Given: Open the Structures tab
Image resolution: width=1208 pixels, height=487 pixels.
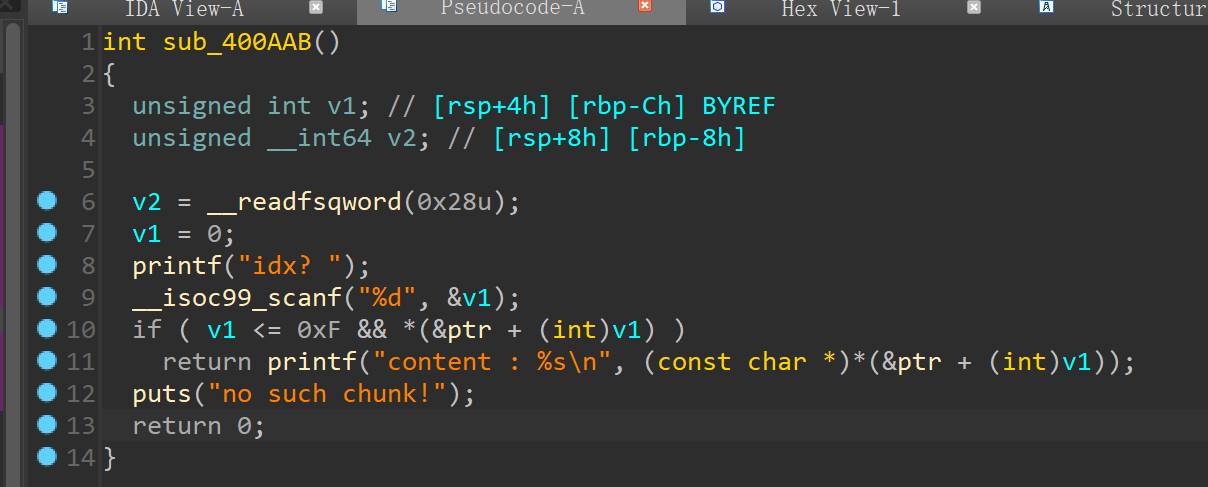Looking at the screenshot, I should 1157,10.
